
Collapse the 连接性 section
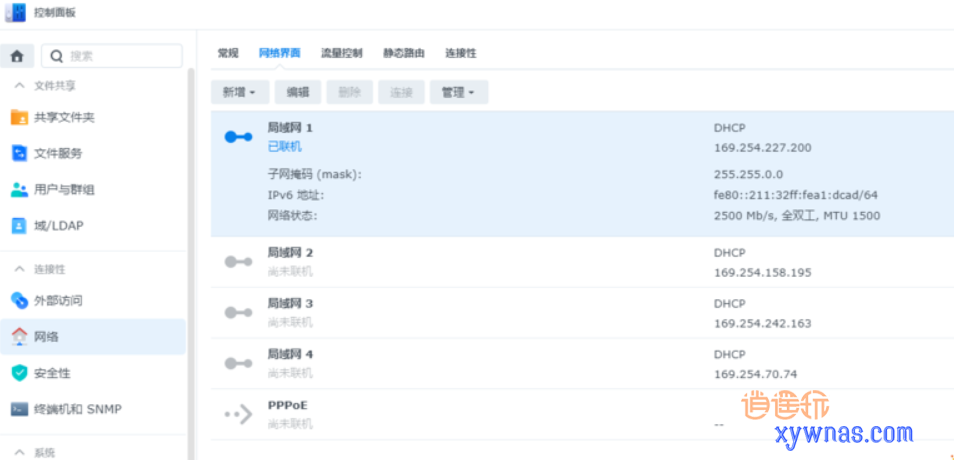click(x=19, y=269)
